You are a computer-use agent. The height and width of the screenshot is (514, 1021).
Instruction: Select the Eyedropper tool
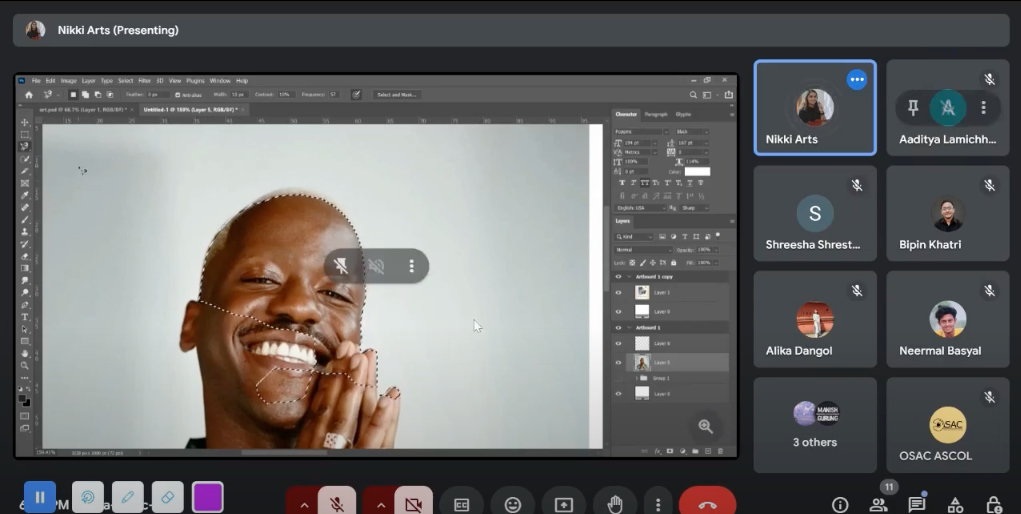tap(25, 195)
